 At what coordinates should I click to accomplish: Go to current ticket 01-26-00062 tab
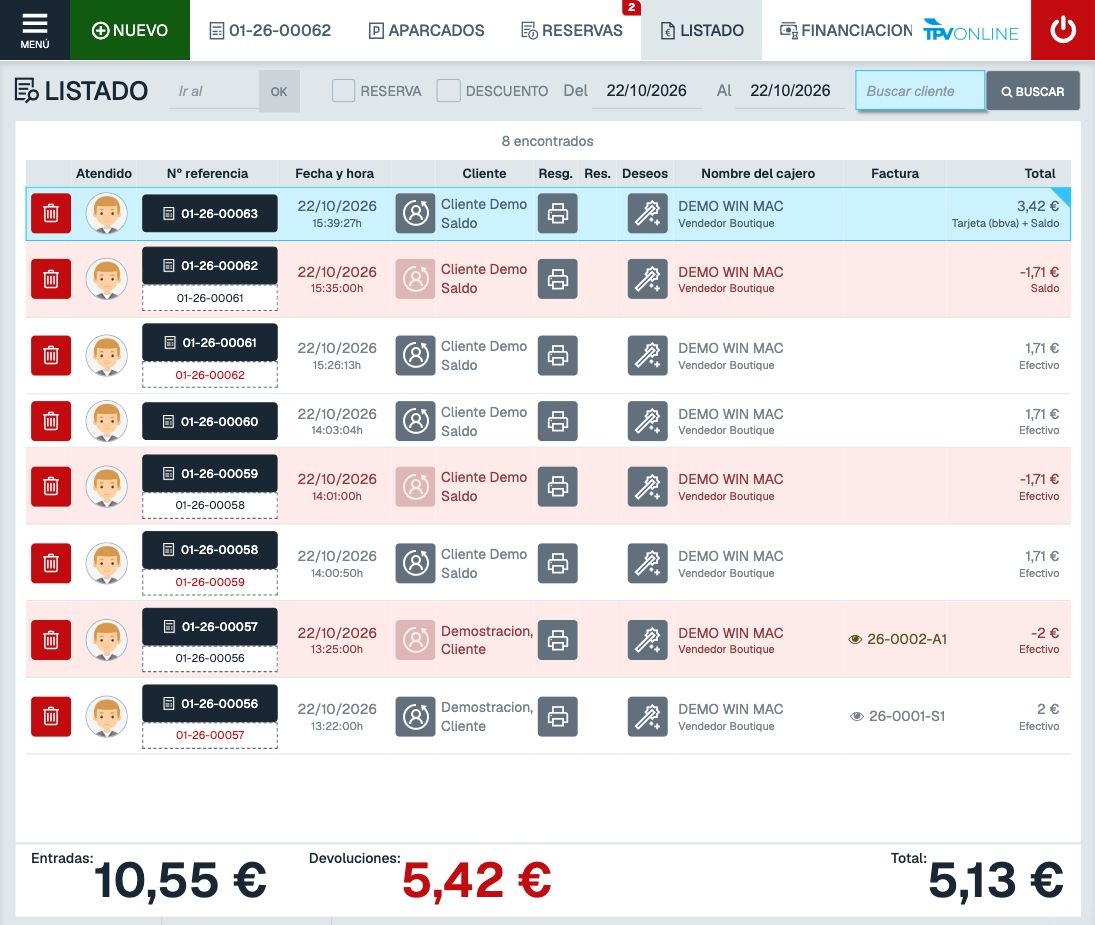click(x=270, y=31)
